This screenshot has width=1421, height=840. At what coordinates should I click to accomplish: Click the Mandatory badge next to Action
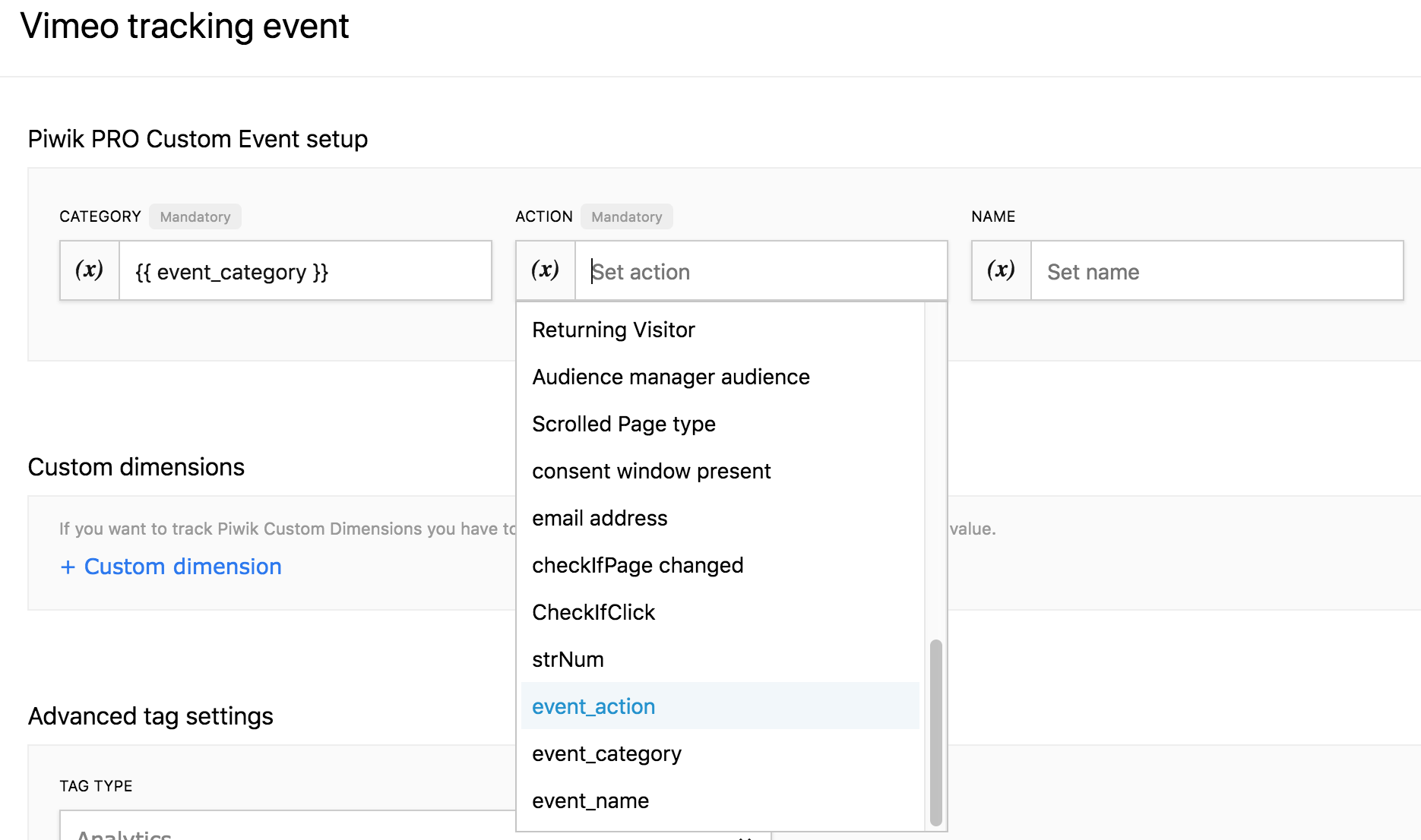627,216
